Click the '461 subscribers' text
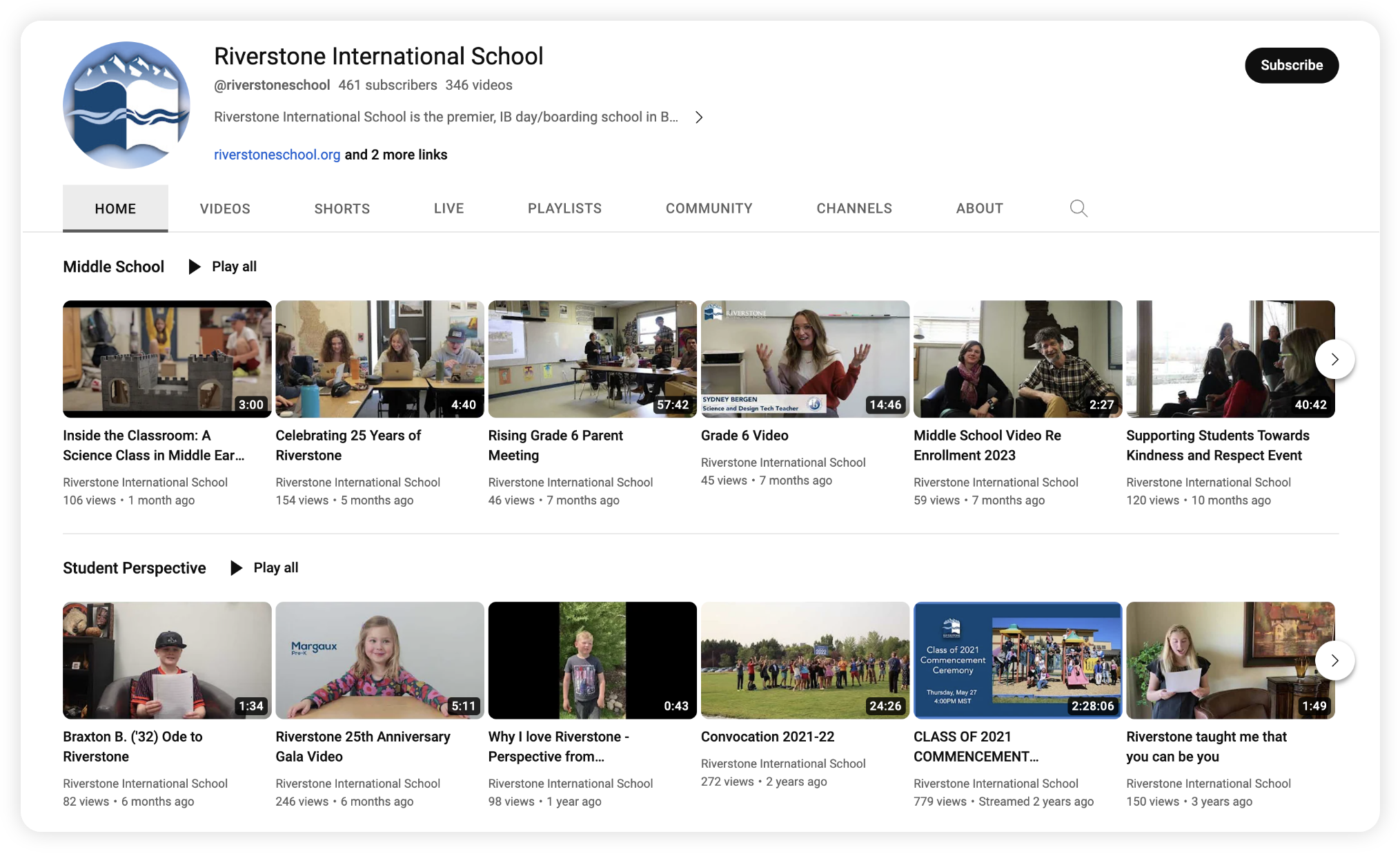The image size is (1400, 854). [x=388, y=85]
